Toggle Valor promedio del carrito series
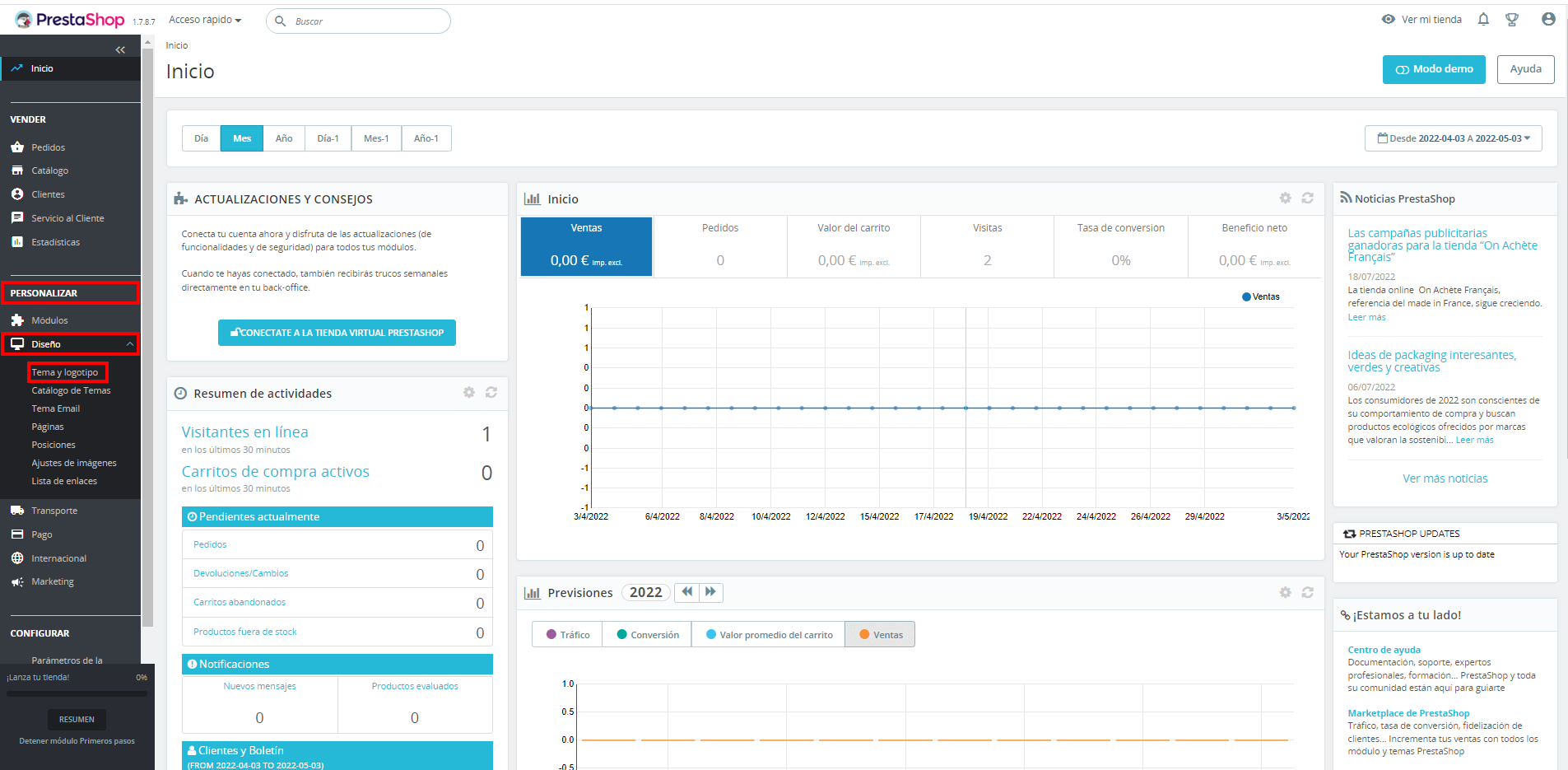This screenshot has height=770, width=1568. pos(769,635)
